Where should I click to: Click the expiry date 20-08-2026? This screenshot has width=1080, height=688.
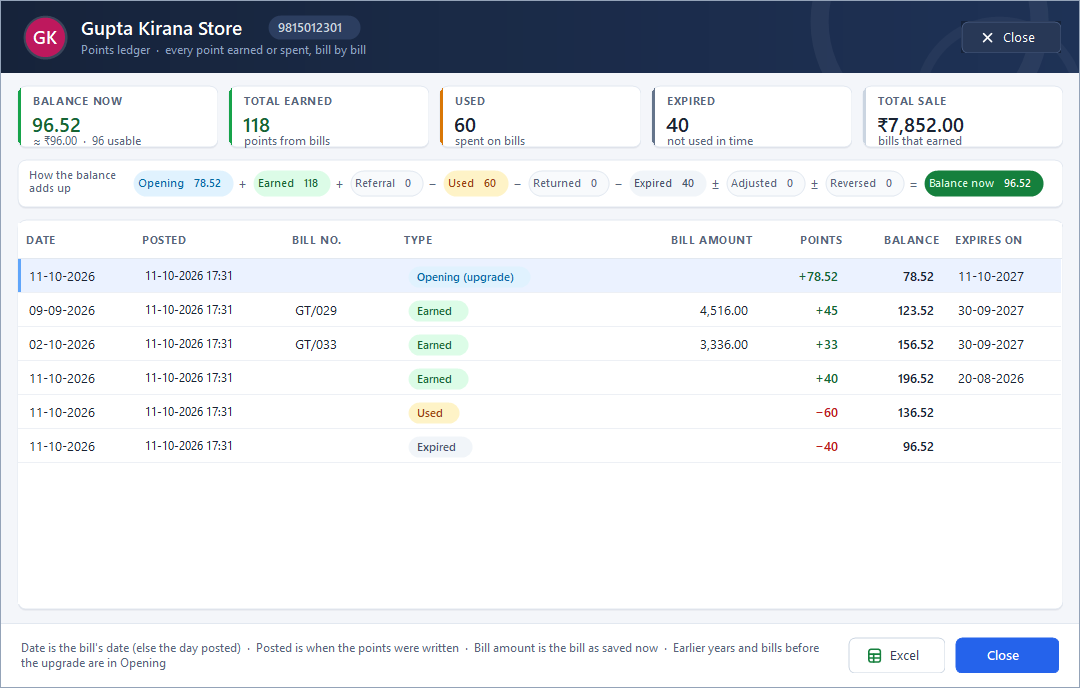990,379
